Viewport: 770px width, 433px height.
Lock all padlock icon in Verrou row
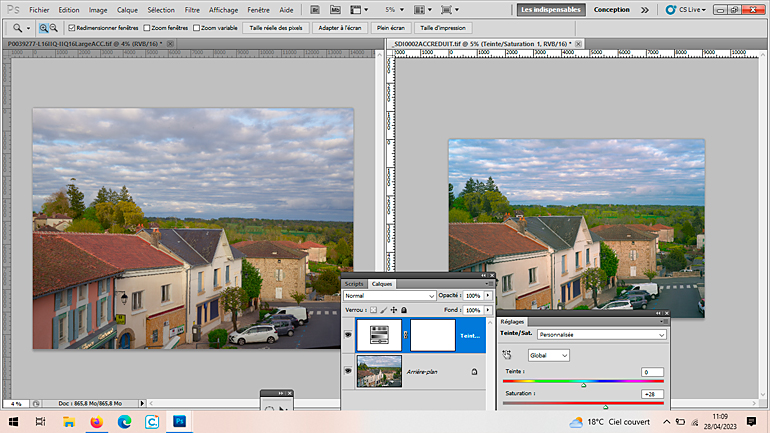click(404, 310)
